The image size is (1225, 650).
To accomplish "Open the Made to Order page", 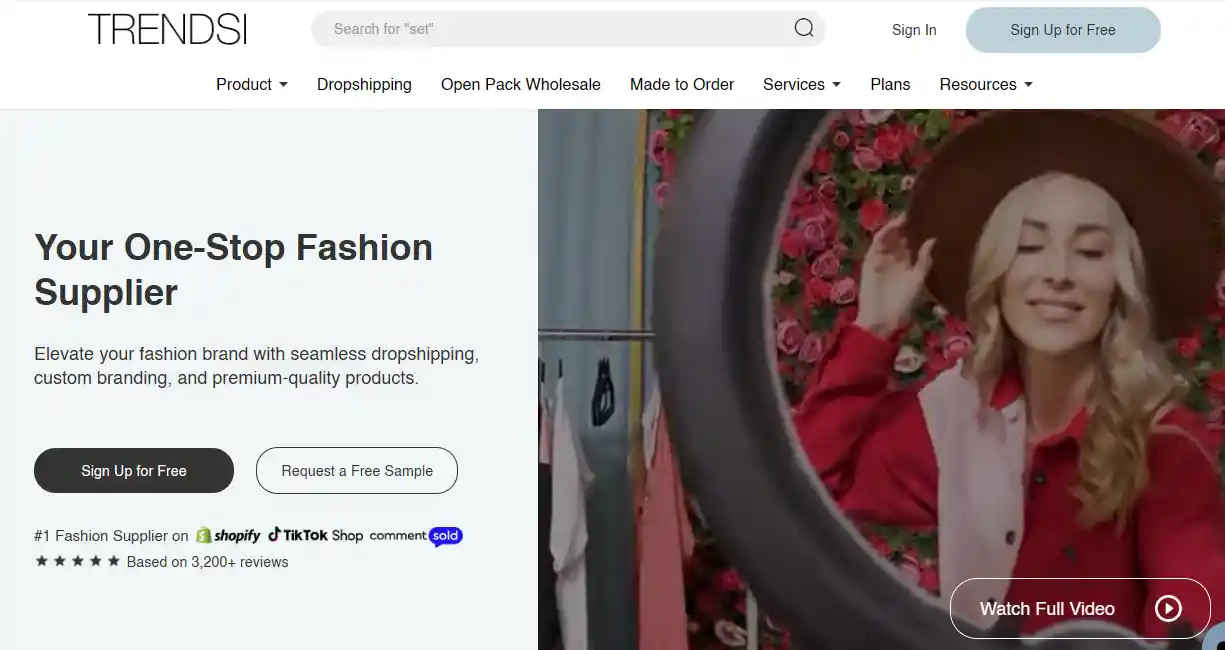I will pos(682,84).
